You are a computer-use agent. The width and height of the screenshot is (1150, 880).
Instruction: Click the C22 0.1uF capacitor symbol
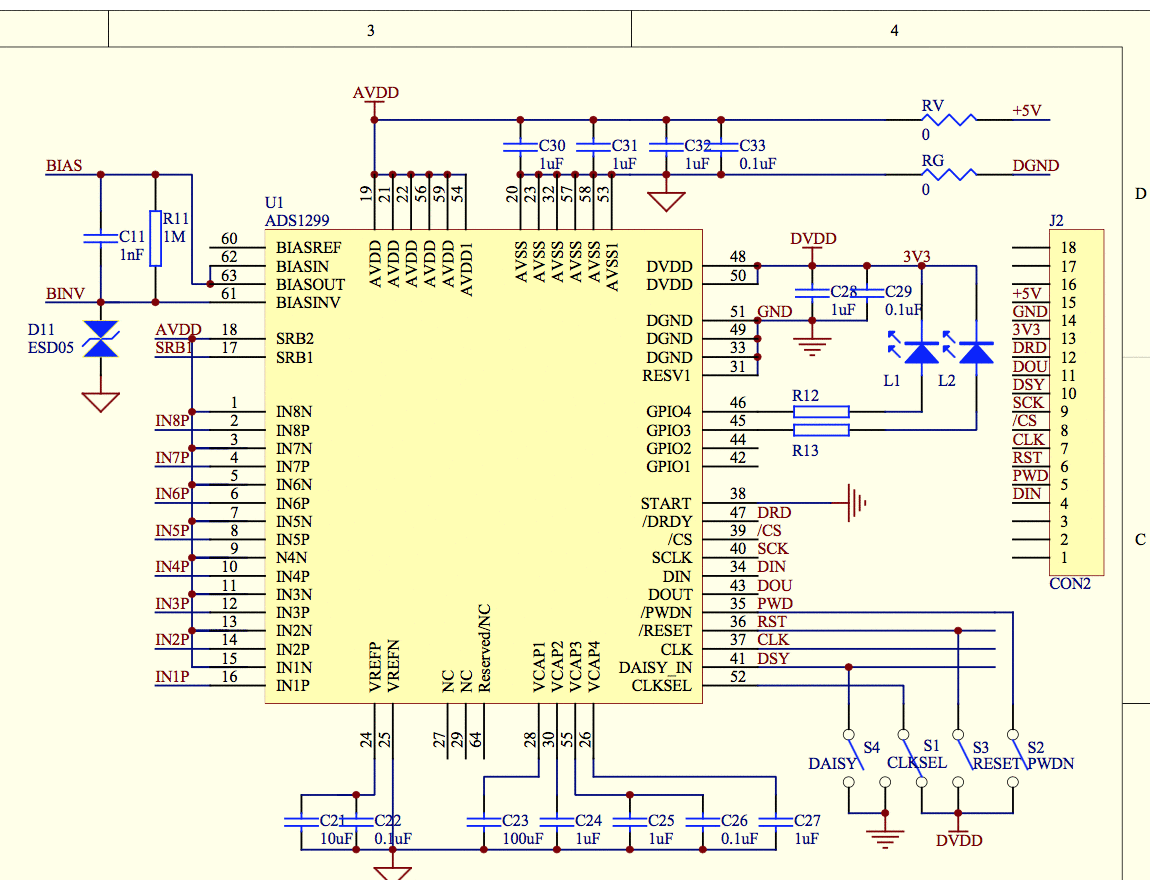[x=356, y=822]
